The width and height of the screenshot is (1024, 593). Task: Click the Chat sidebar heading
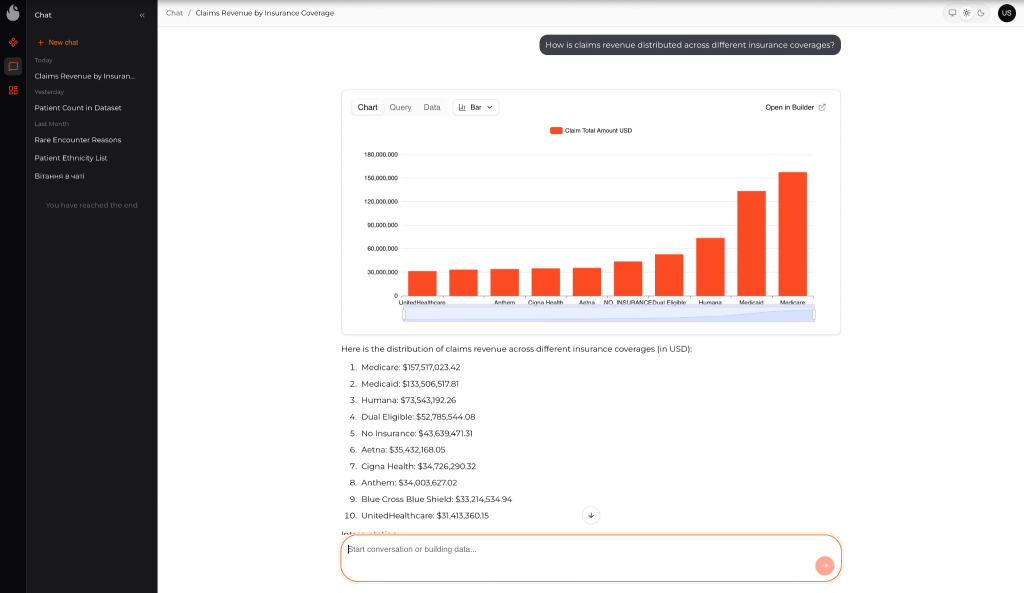[43, 15]
